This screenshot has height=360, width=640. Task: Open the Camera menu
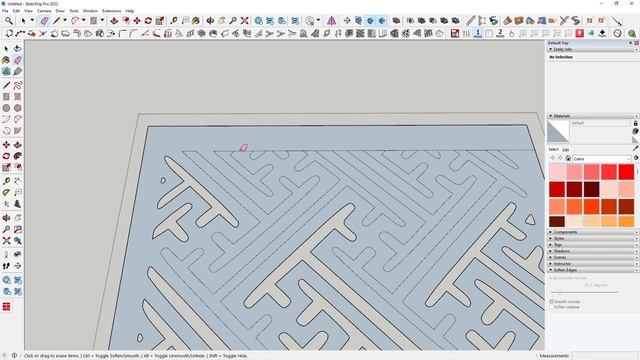point(44,11)
